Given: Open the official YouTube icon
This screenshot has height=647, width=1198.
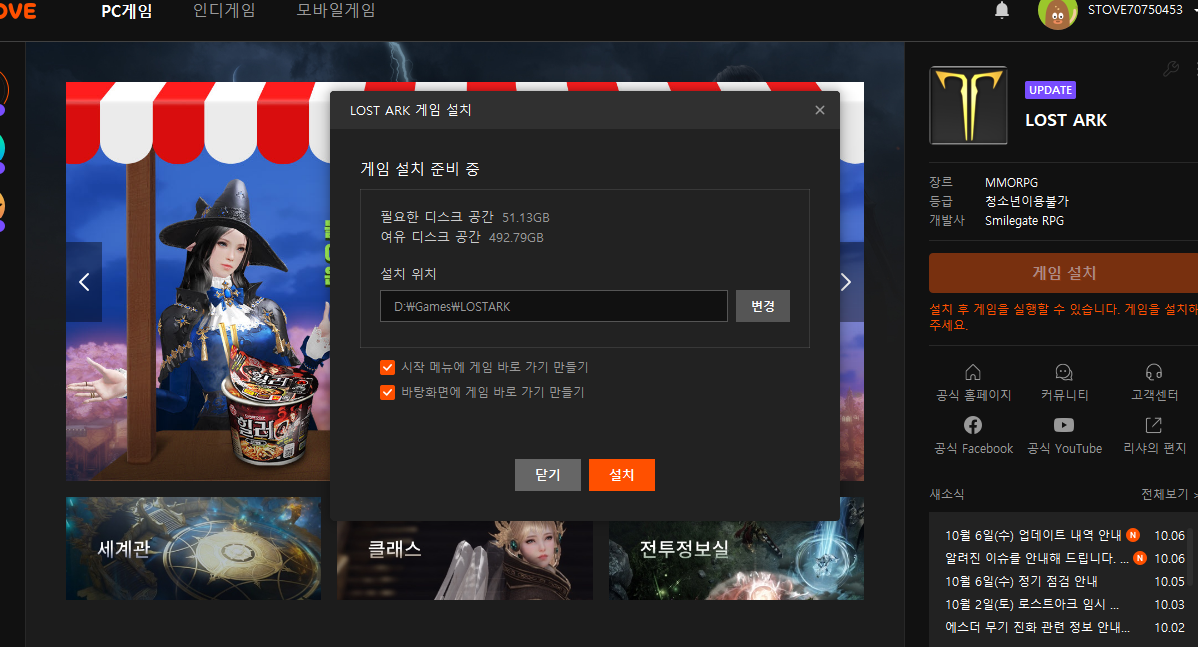Looking at the screenshot, I should coord(1064,425).
